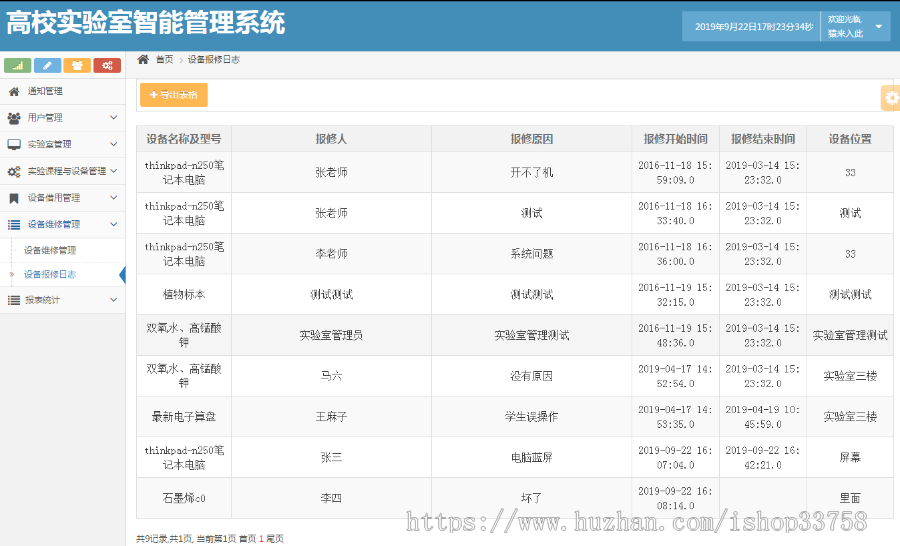The image size is (900, 546).
Task: Open 报表统计 menu item
Action: point(63,300)
